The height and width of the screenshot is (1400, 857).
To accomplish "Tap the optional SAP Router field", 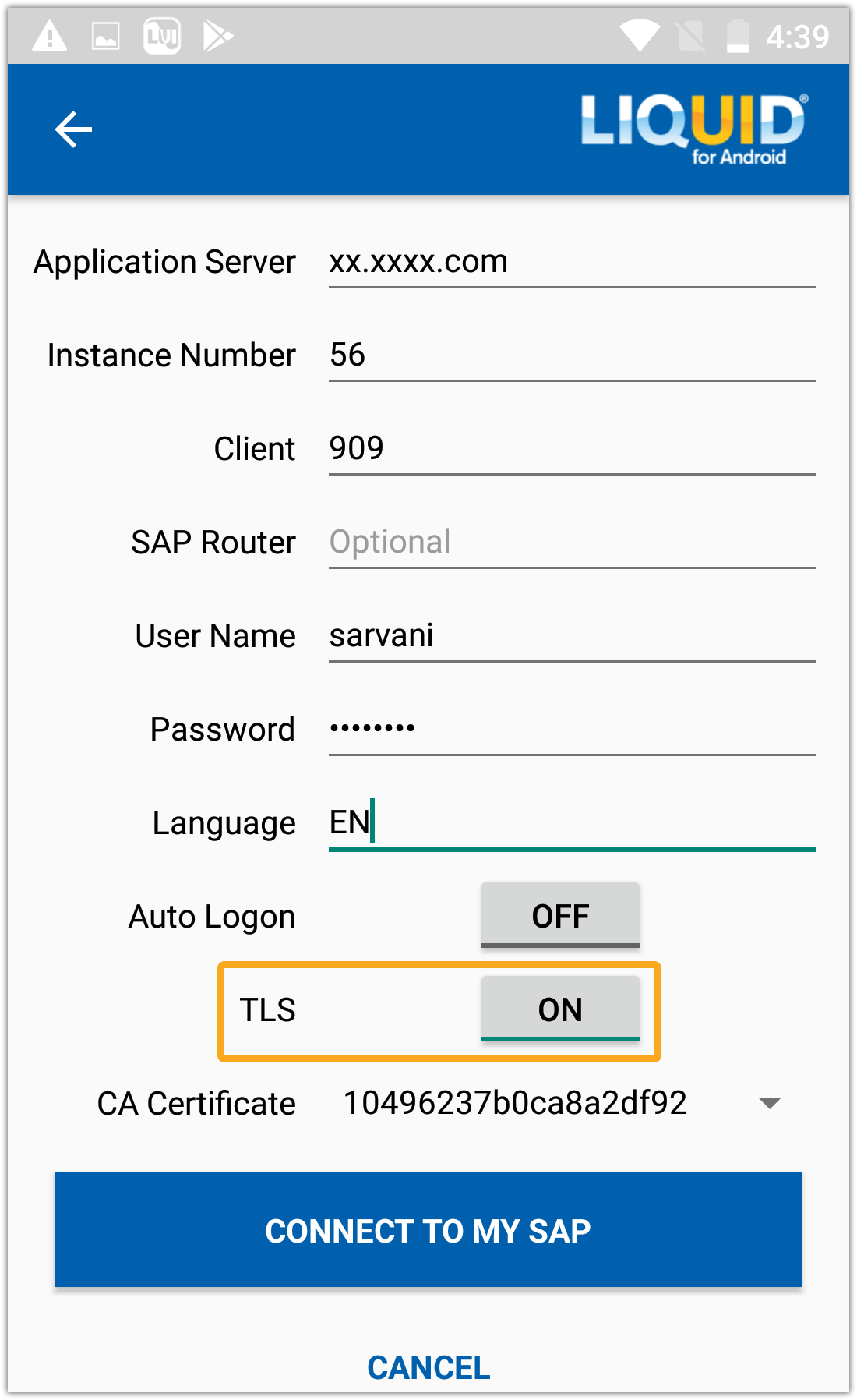I will pyautogui.click(x=572, y=543).
